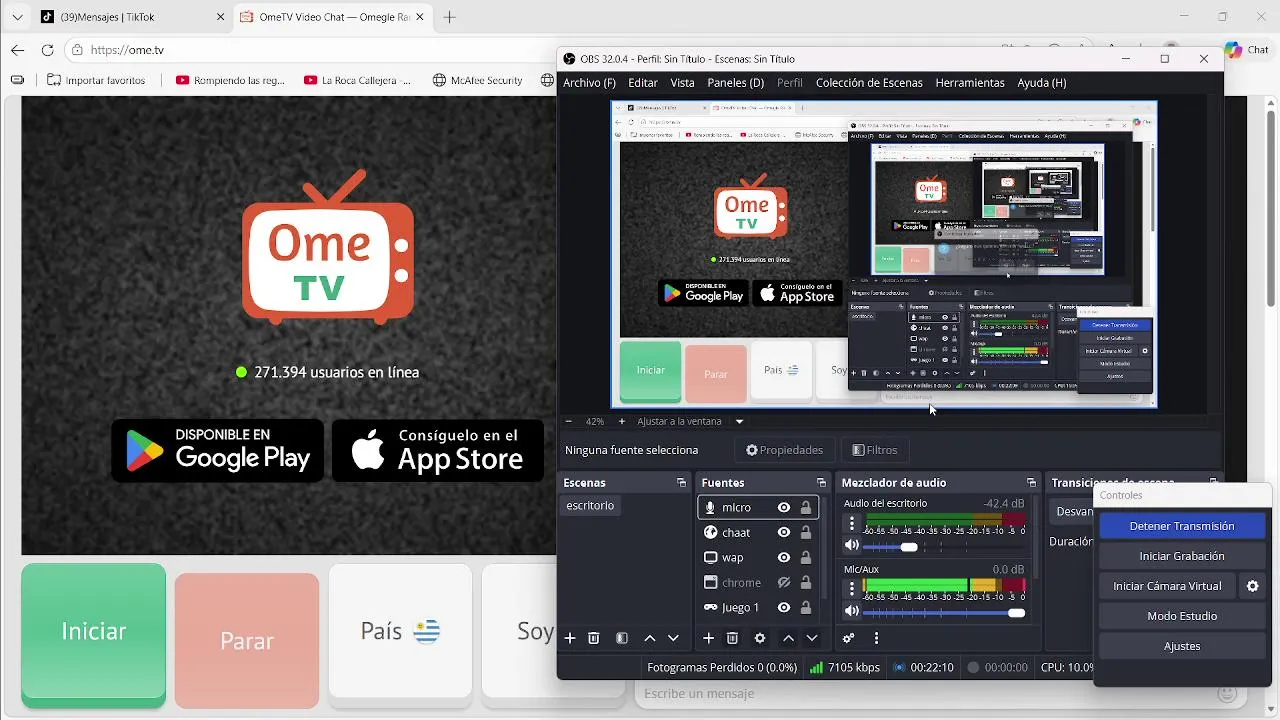
Task: Zoom out the OBS preview
Action: [x=569, y=421]
